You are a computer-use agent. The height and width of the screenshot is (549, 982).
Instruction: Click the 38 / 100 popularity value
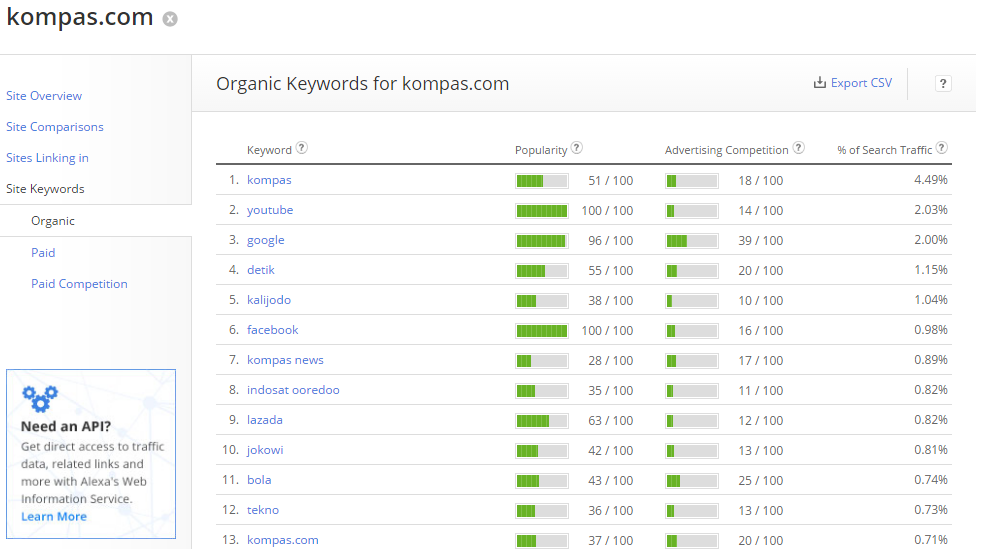(611, 301)
